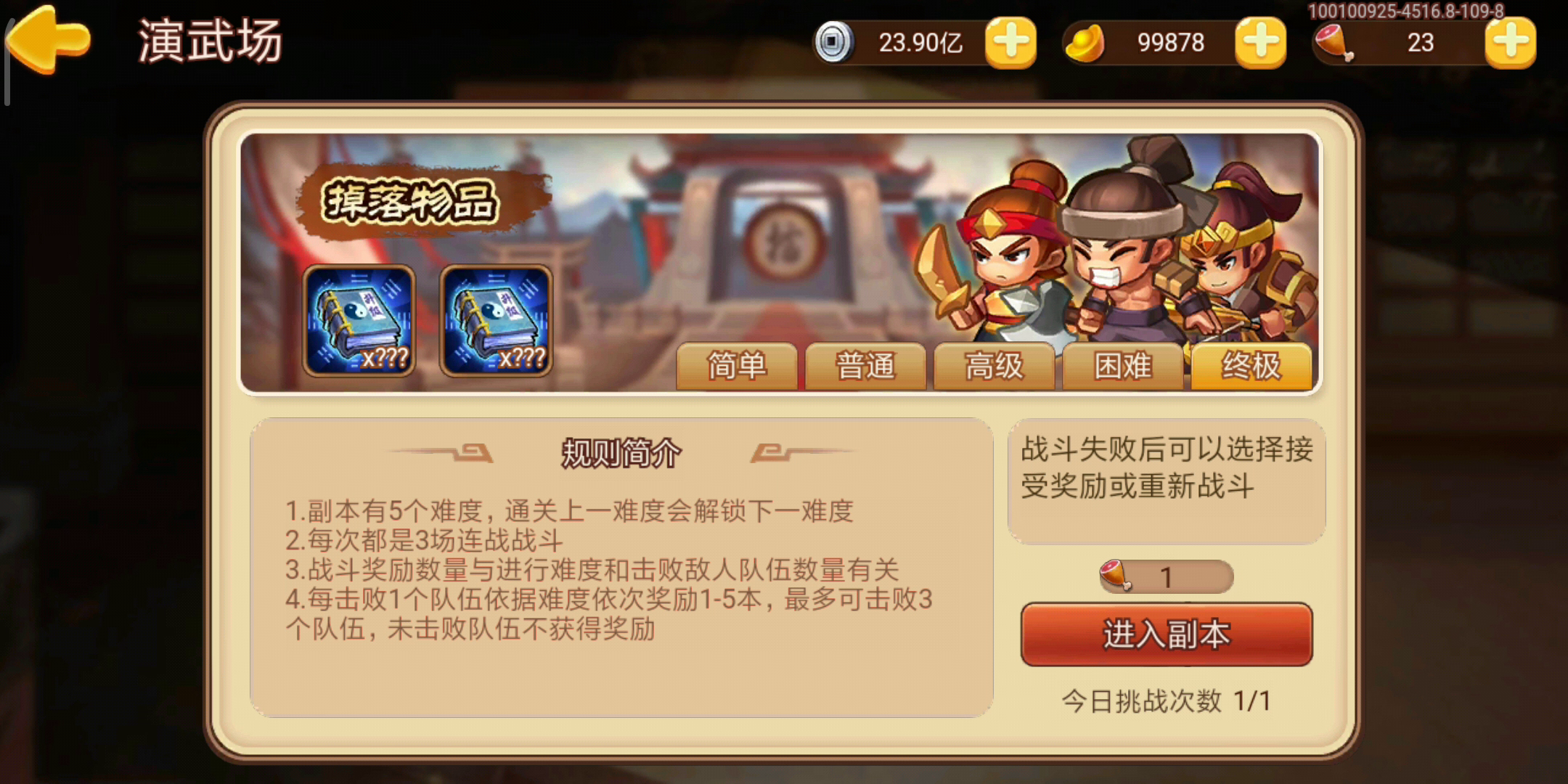Viewport: 1568px width, 784px height.
Task: Tap the 今日挑战次数 counter text
Action: pos(1166,701)
